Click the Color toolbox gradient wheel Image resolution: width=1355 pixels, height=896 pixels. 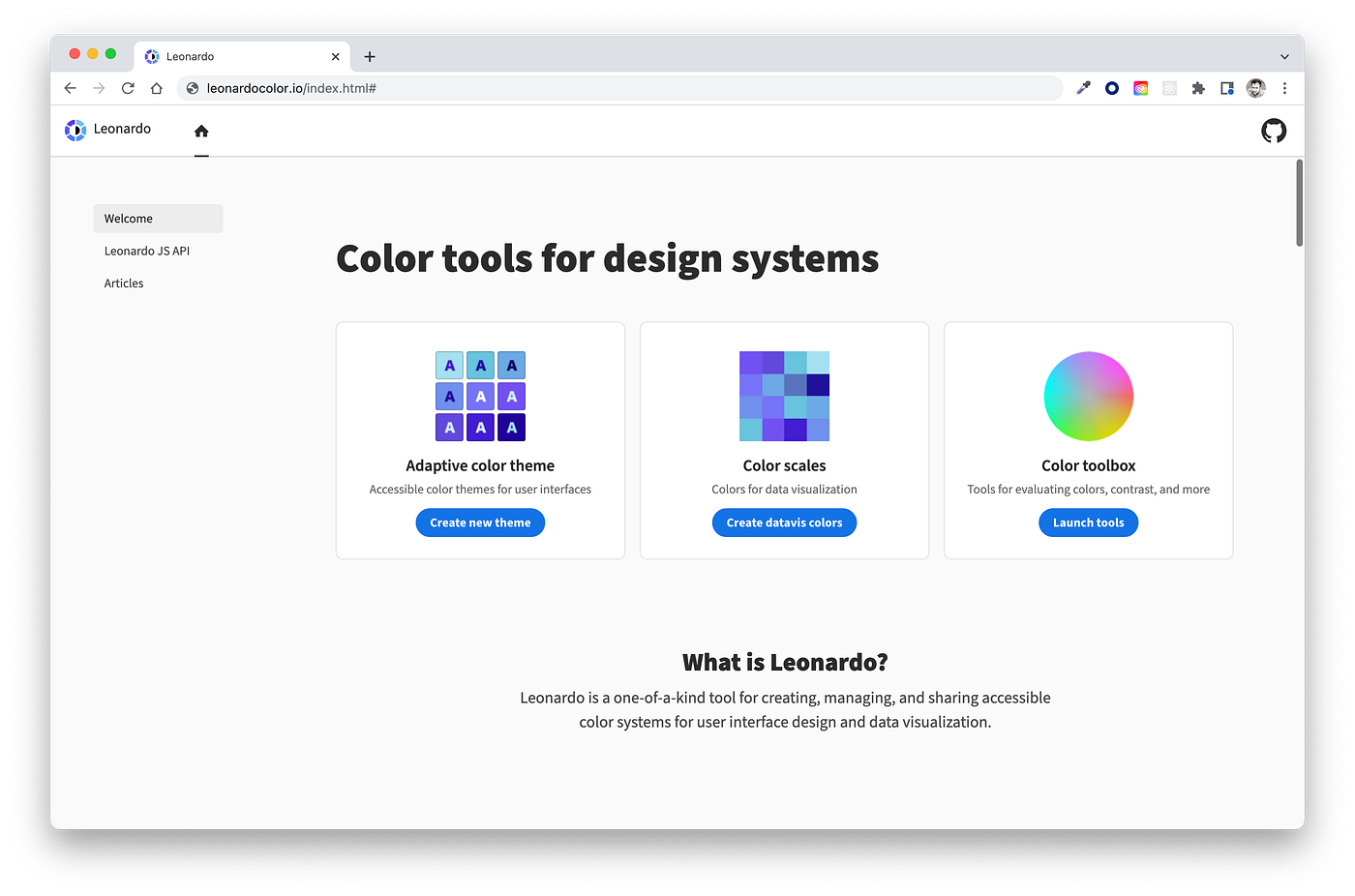pos(1089,397)
